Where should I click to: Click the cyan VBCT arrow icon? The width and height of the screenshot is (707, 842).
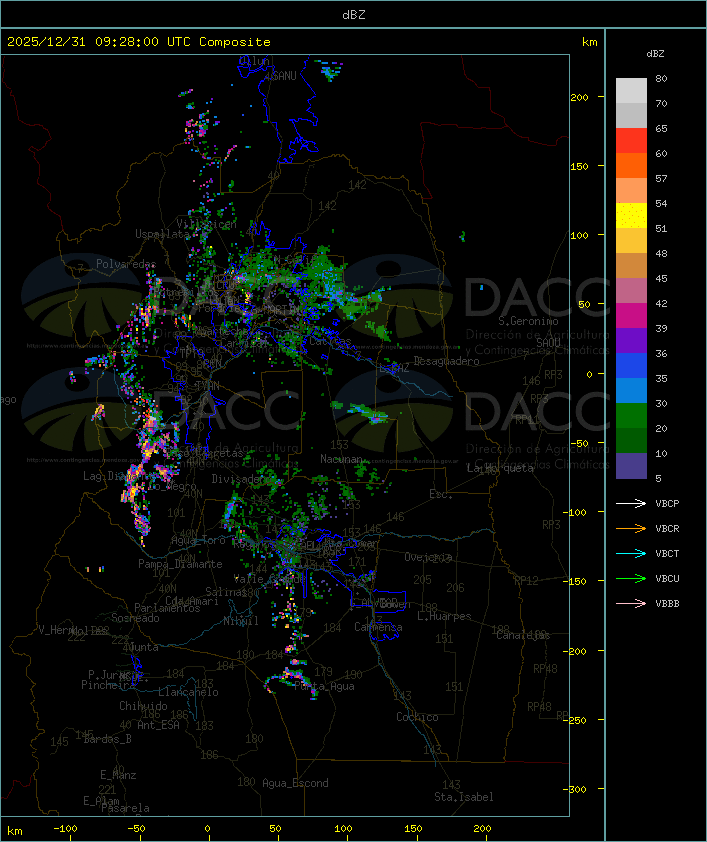point(631,553)
